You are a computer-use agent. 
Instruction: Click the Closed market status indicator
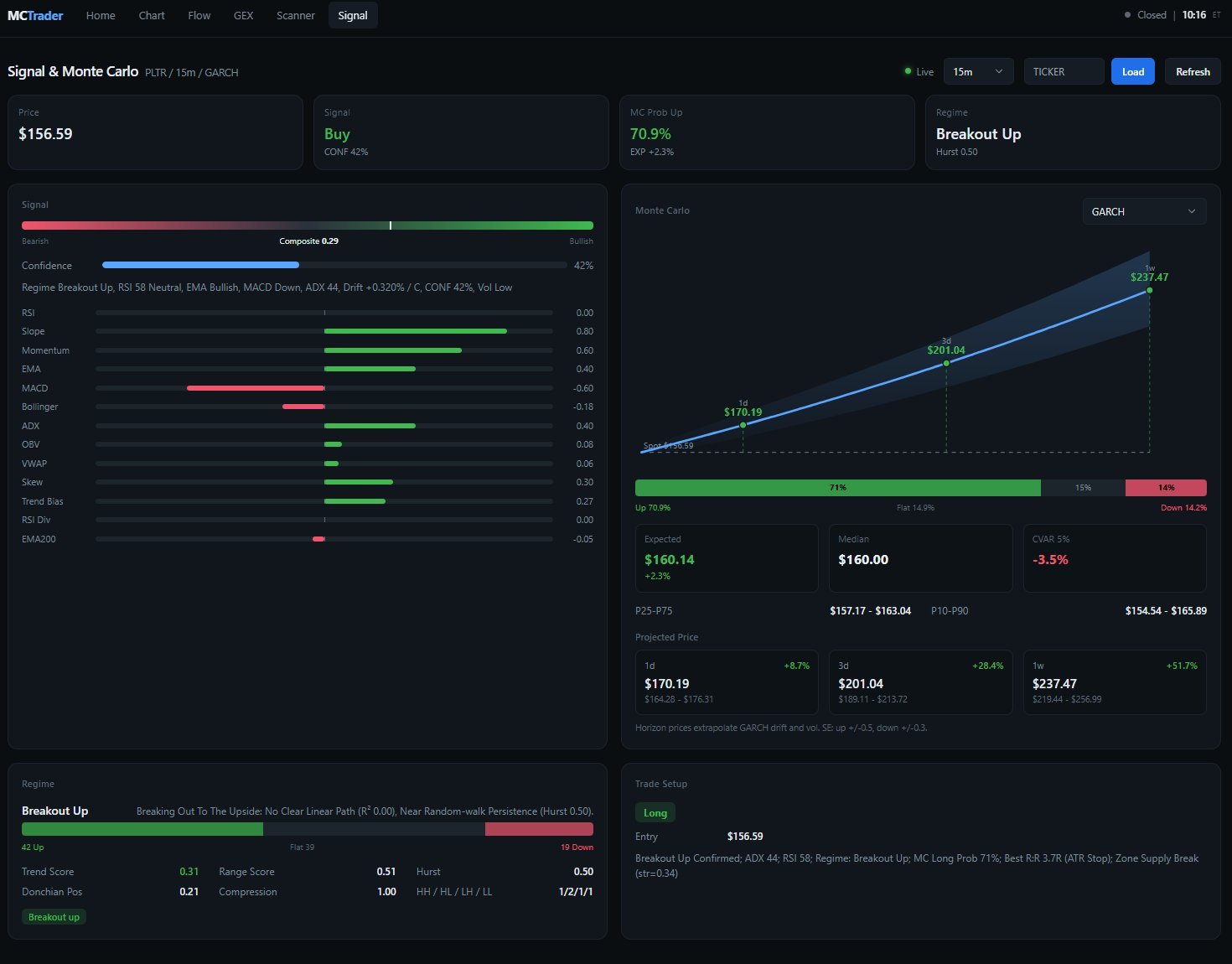pos(1145,15)
